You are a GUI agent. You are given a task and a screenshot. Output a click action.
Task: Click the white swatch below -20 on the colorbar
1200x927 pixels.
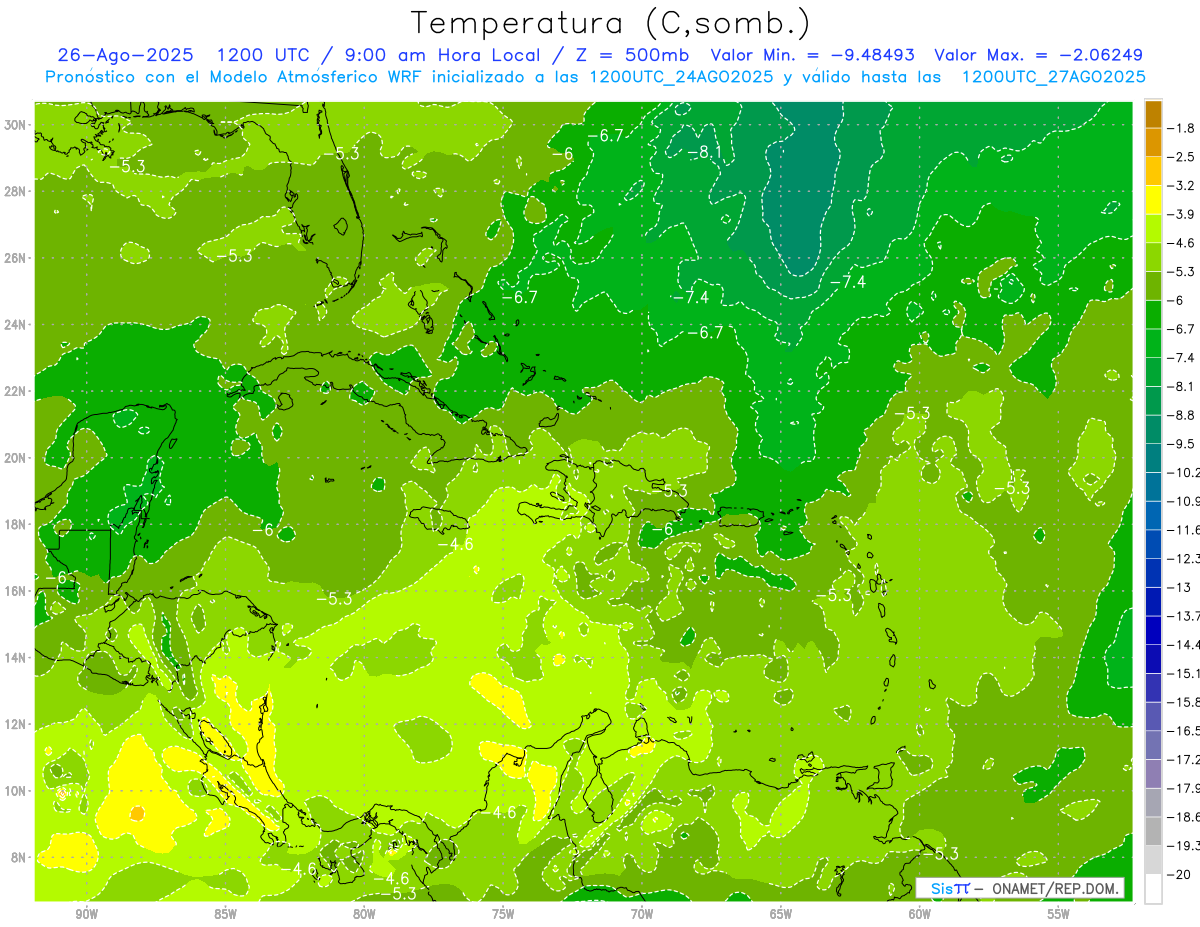(1153, 889)
